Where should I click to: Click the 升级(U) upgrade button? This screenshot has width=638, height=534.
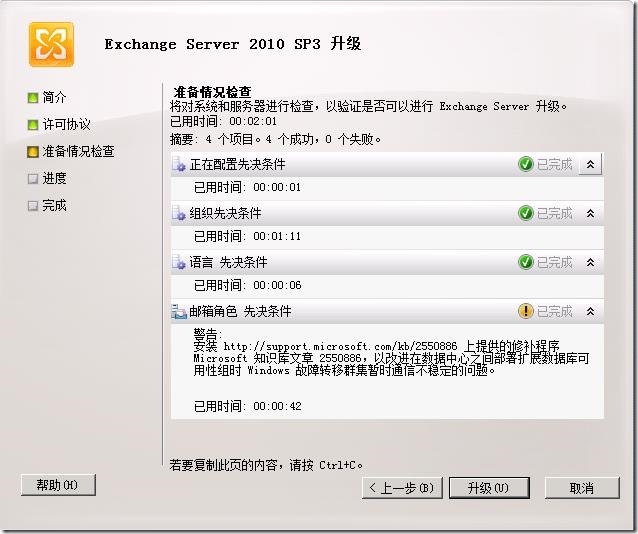pos(489,488)
